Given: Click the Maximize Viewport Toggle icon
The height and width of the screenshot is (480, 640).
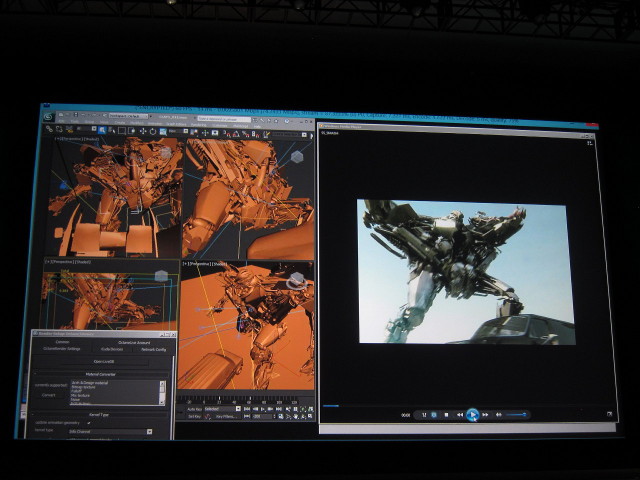Looking at the screenshot, I should pos(311,416).
